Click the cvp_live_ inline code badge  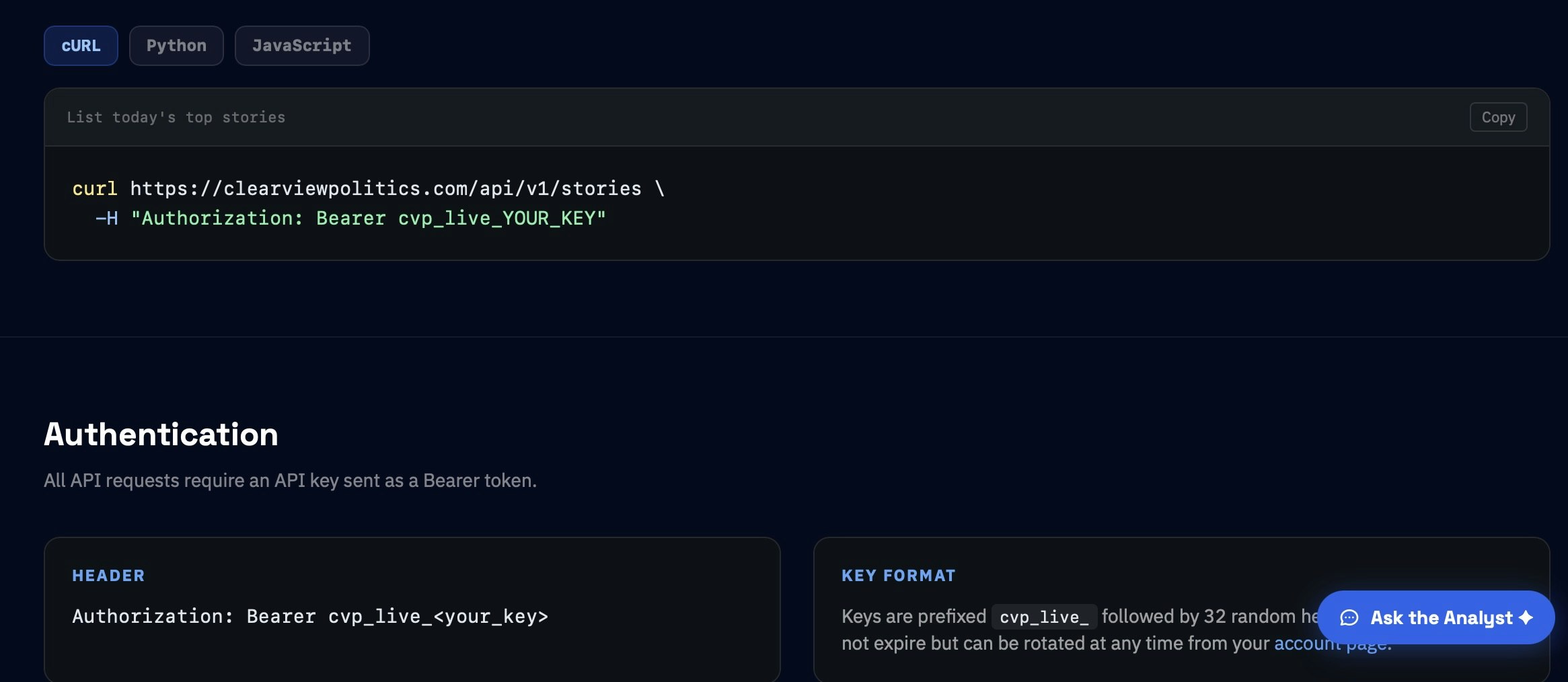(x=1044, y=617)
